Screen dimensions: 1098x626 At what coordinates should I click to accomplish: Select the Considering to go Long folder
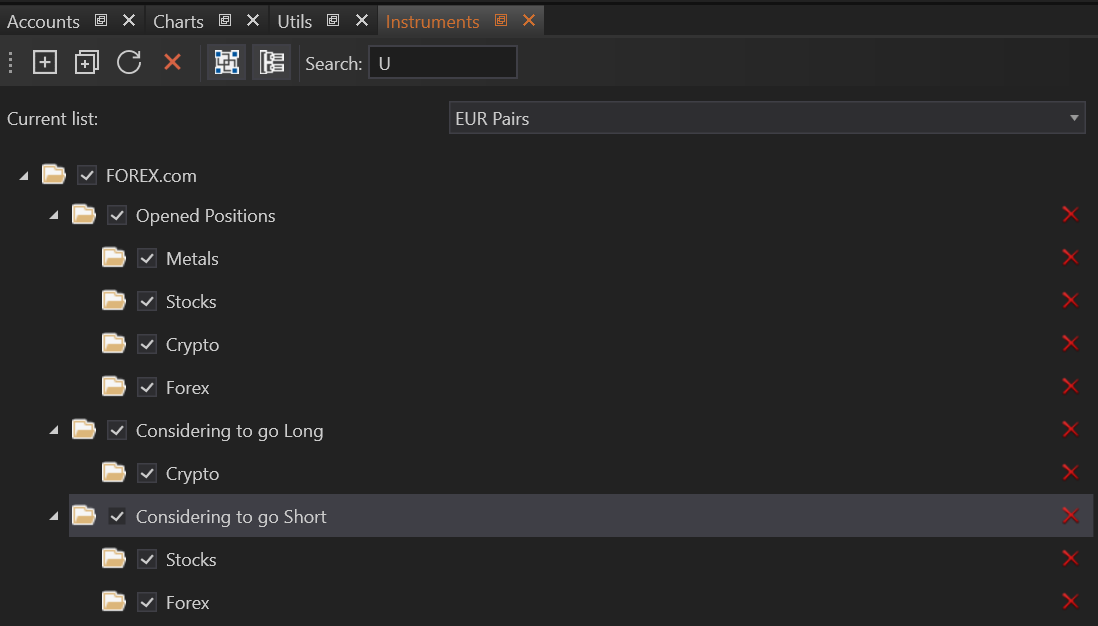coord(229,431)
